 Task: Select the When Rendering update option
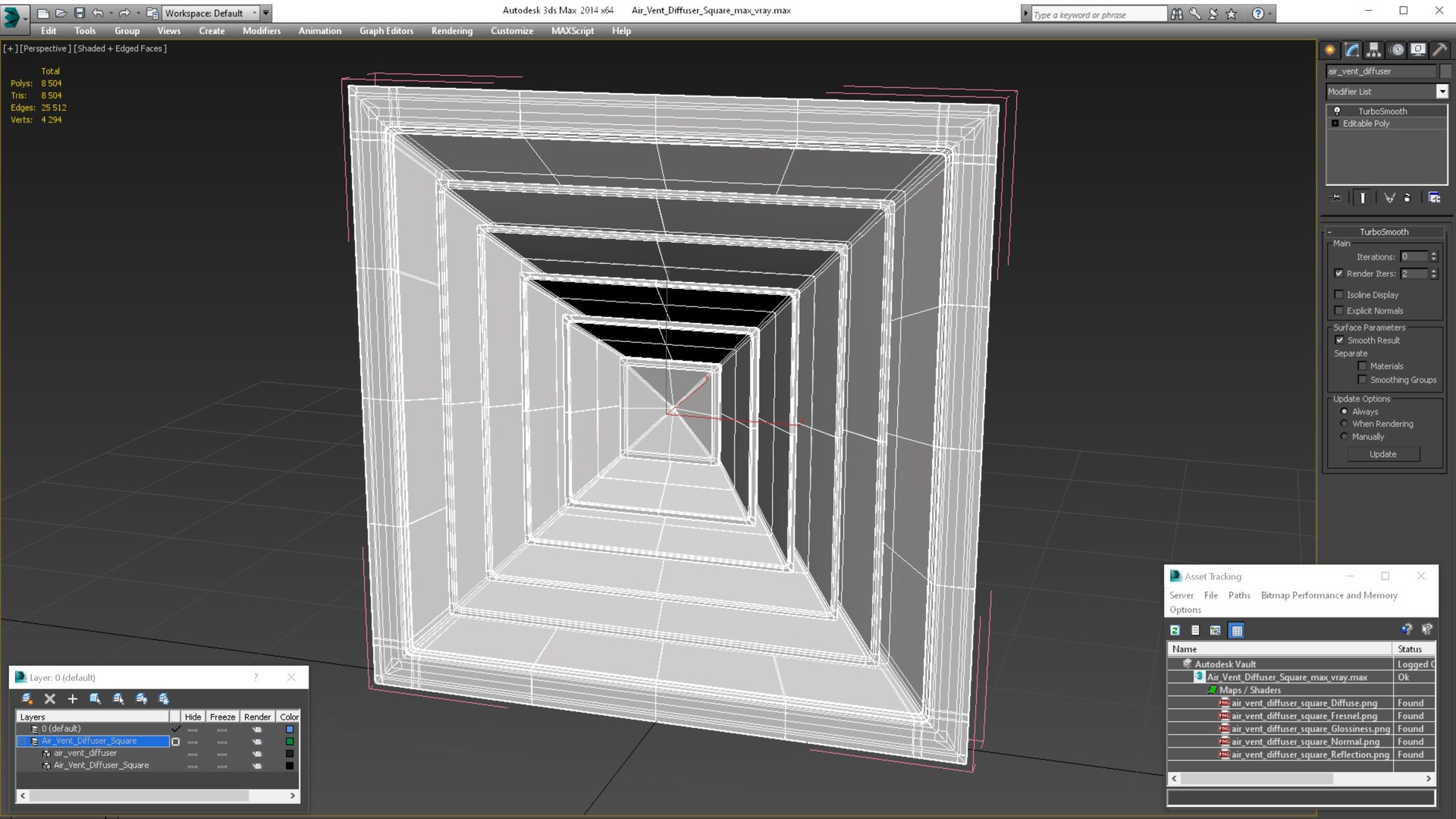[1345, 424]
